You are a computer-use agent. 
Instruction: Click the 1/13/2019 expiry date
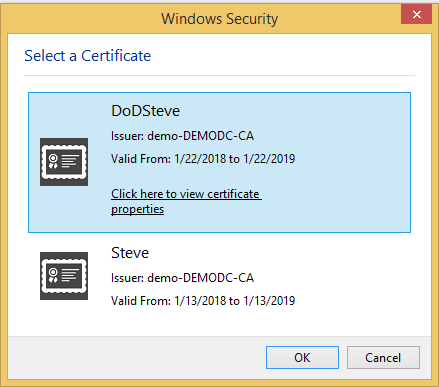269,301
